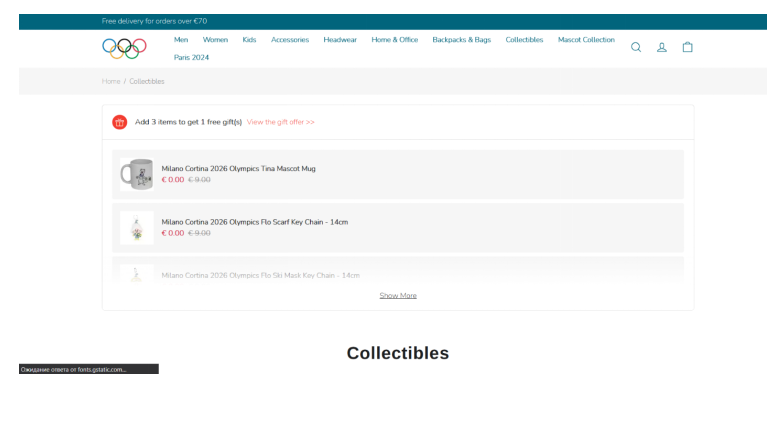Go to Paris 2024 section

coord(191,58)
